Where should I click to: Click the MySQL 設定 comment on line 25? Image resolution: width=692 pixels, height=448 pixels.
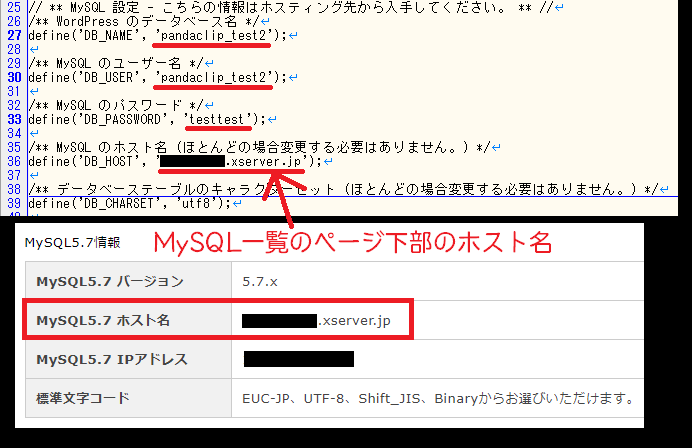pos(291,7)
